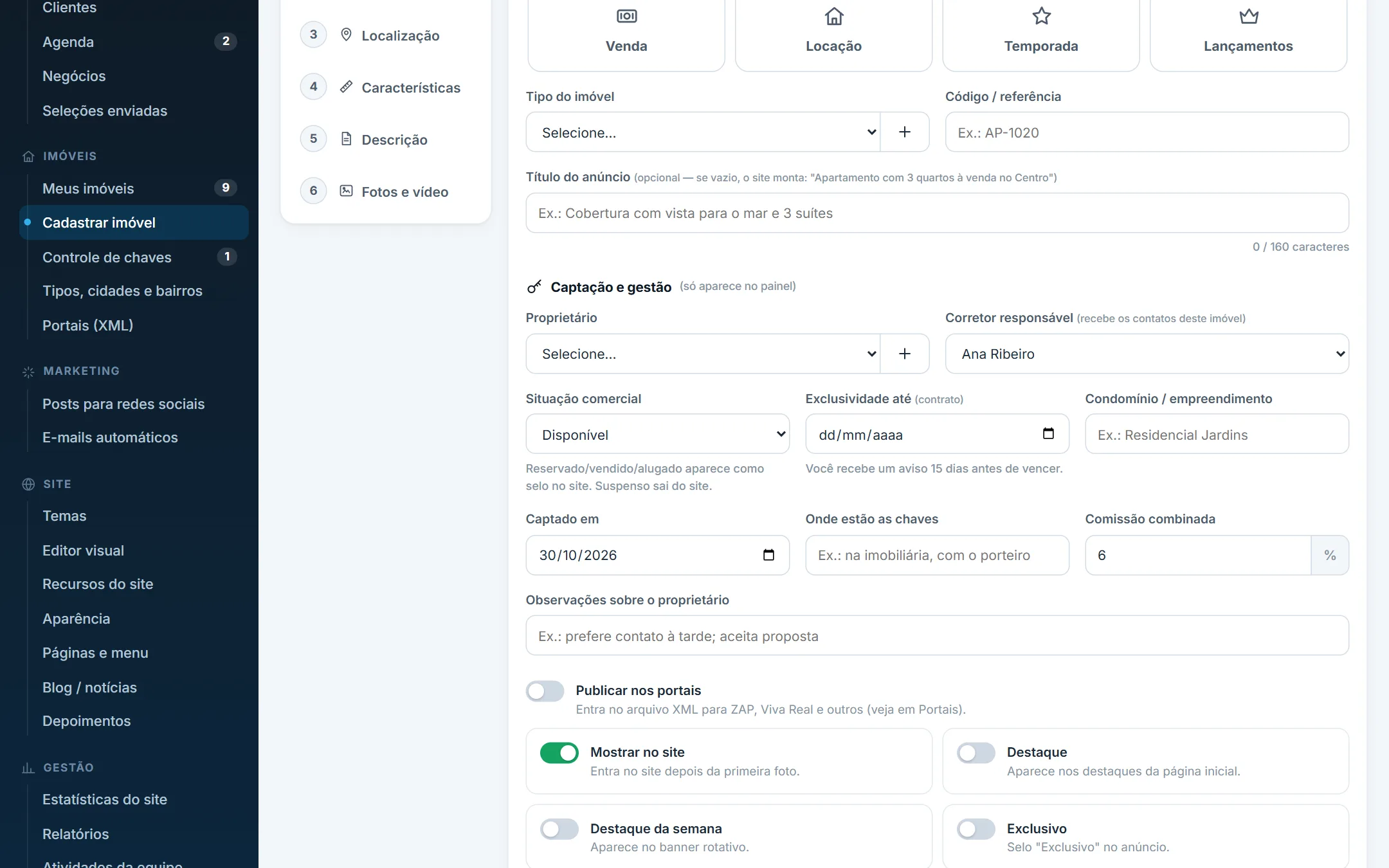
Task: Open Posts para redes sociais
Action: point(134,404)
